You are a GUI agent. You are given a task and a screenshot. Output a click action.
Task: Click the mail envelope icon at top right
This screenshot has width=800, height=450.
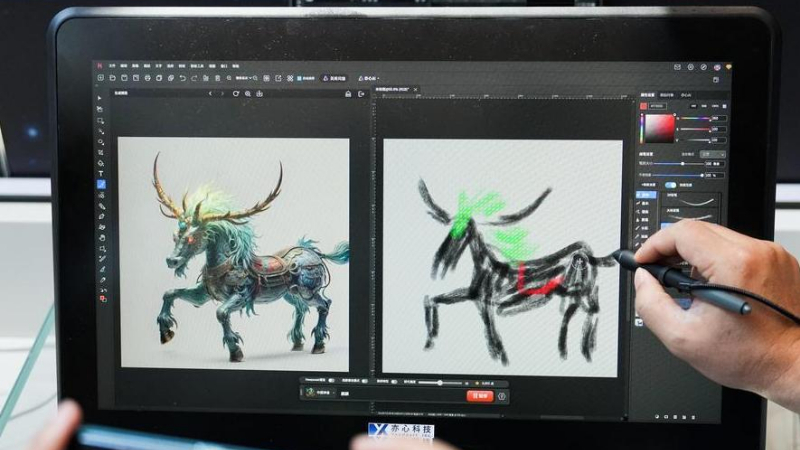click(x=677, y=67)
